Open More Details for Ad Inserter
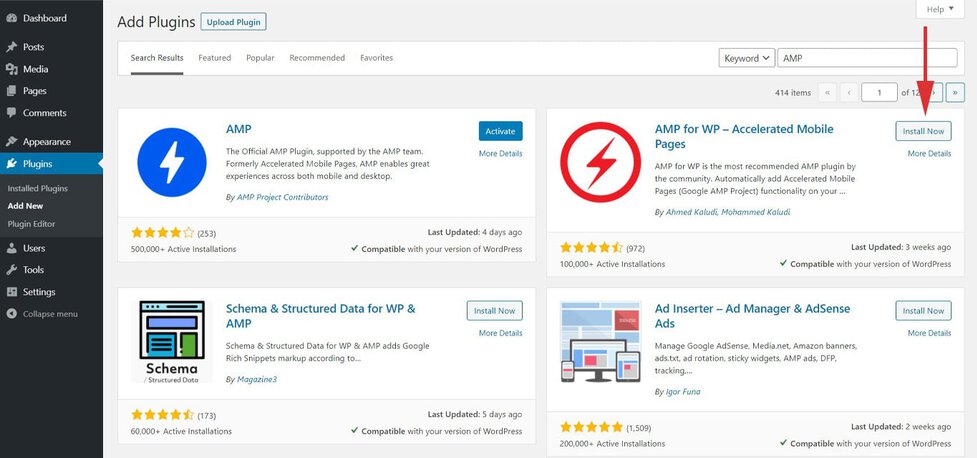 pos(929,334)
